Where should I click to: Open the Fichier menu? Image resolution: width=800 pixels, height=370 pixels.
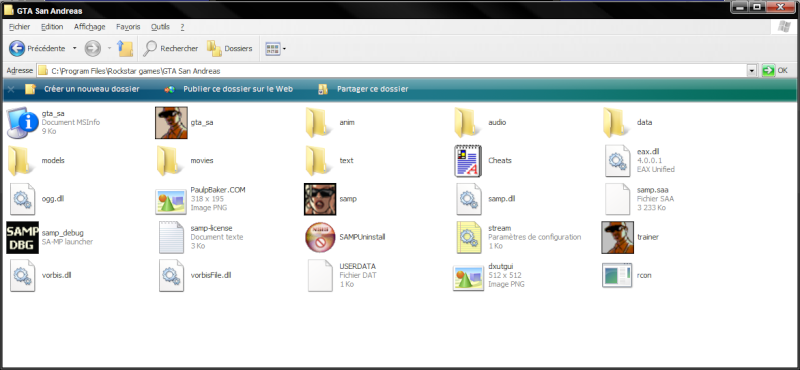click(x=19, y=27)
